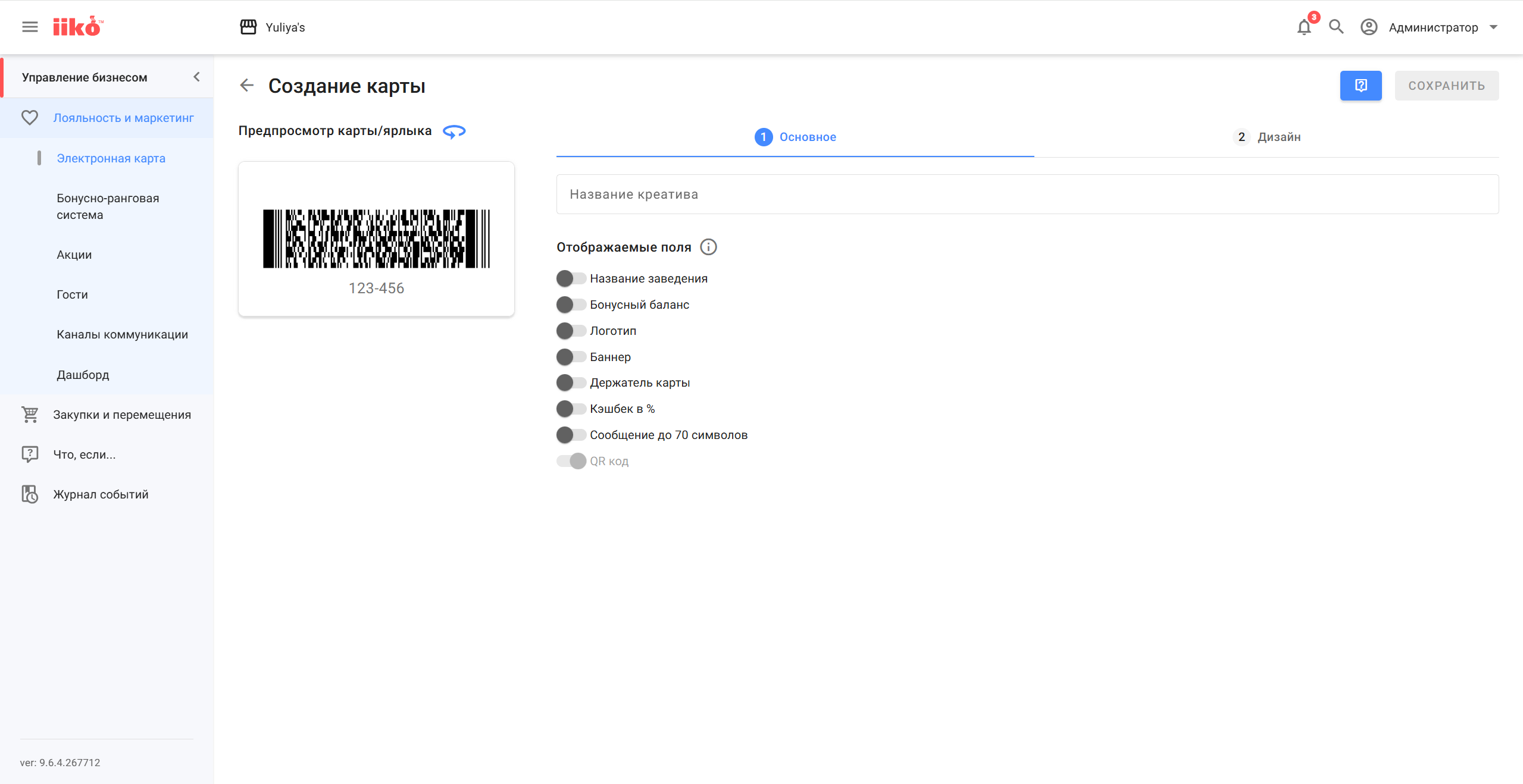The image size is (1523, 784).
Task: Click the barcode card preview
Action: tap(376, 239)
